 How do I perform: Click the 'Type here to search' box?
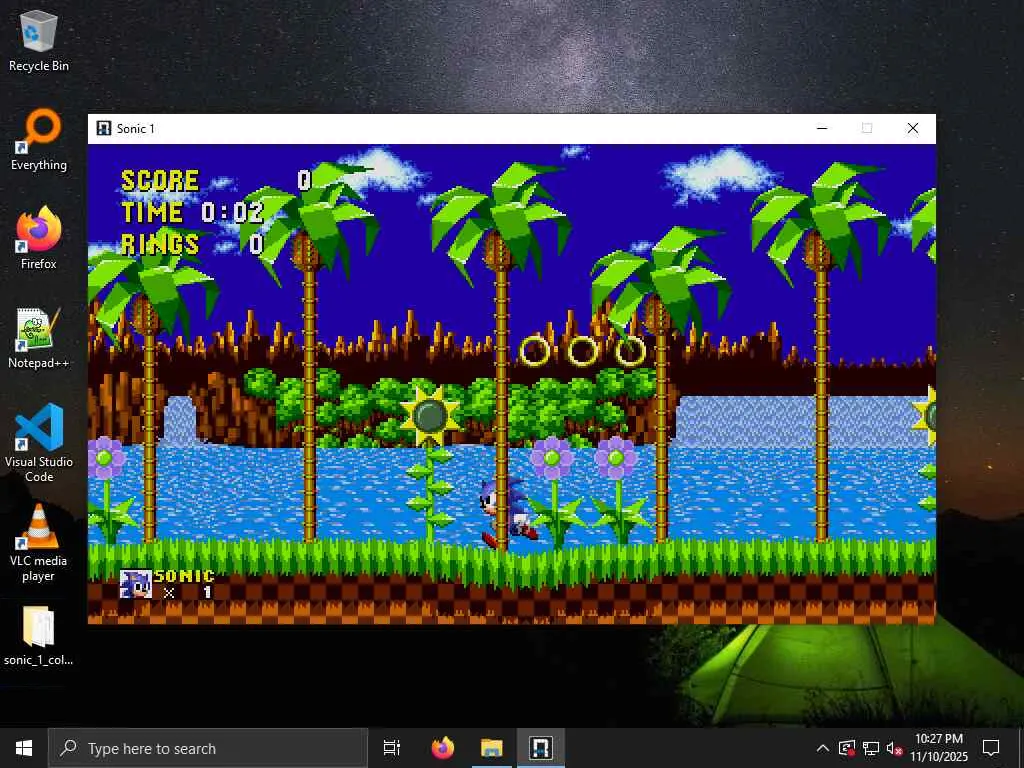(x=208, y=748)
